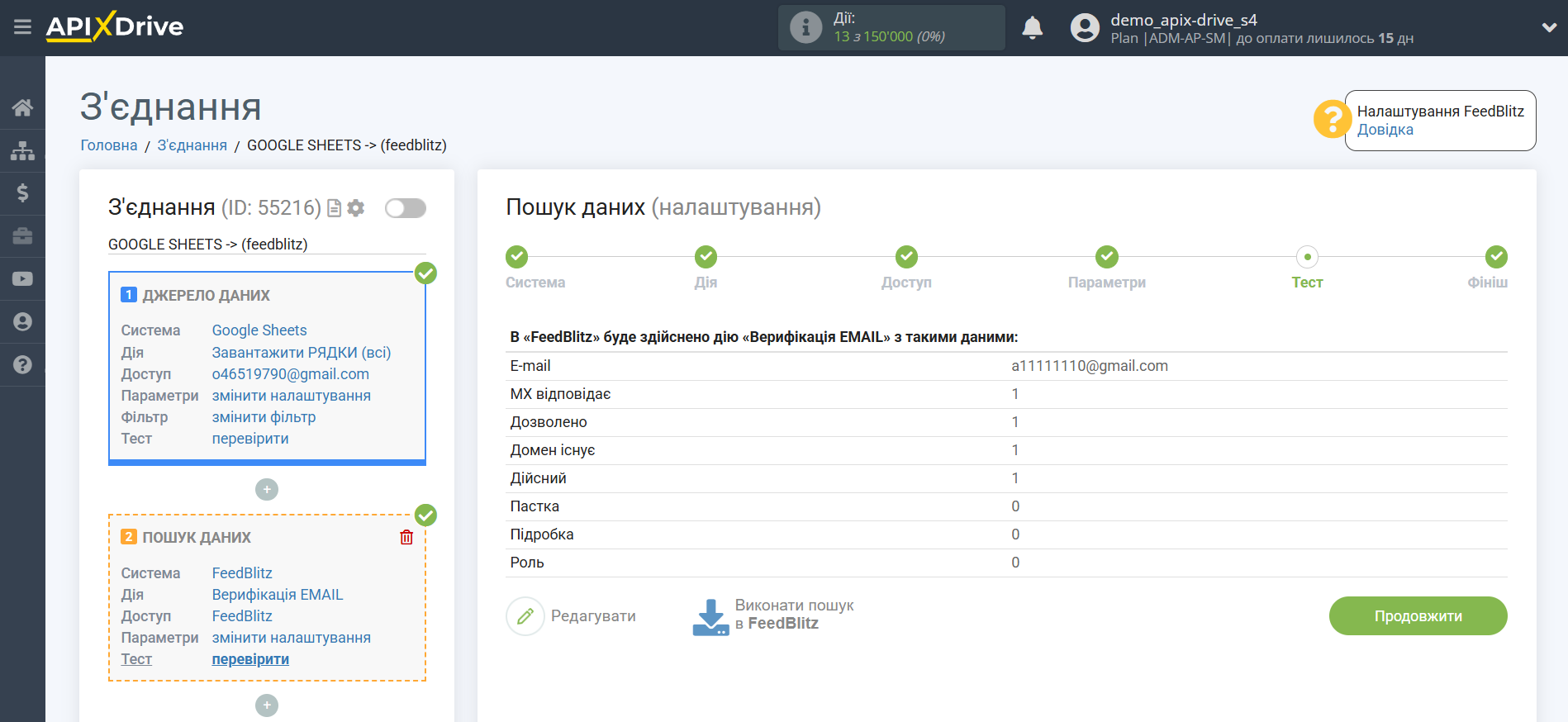1568x722 pixels.
Task: Click змінити фільтр link
Action: [264, 417]
